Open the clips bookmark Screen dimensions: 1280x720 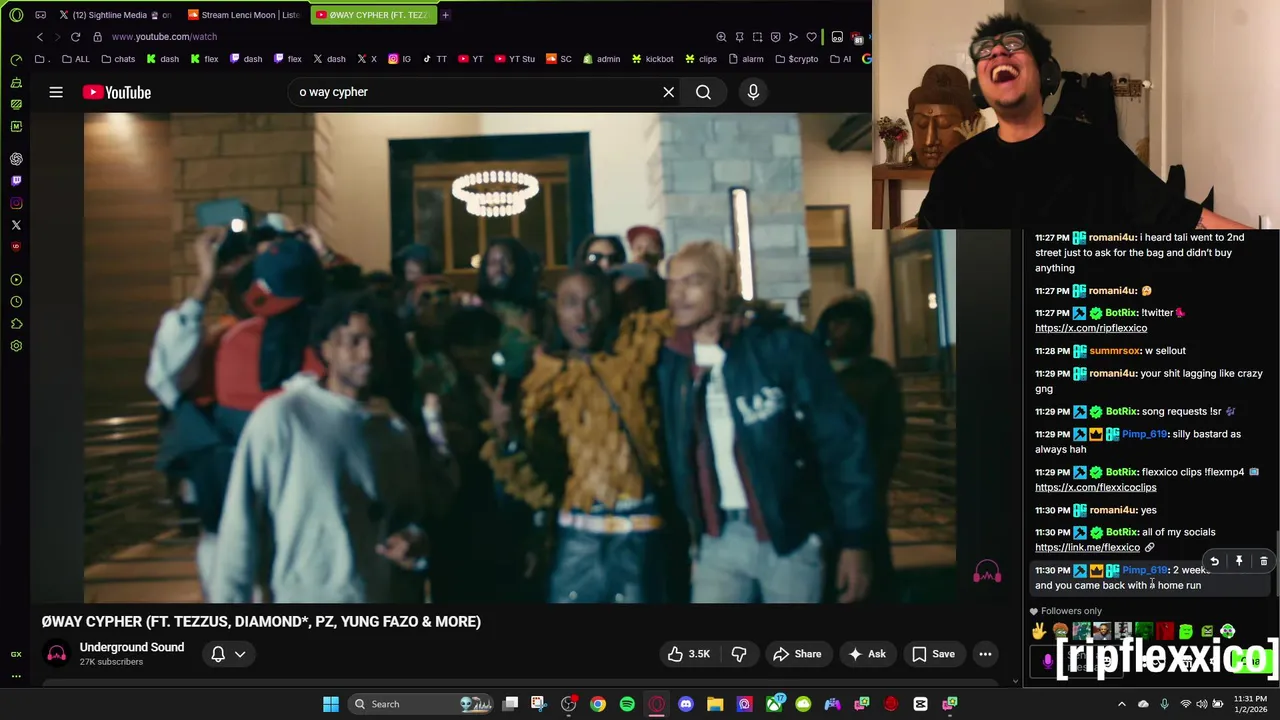(700, 59)
